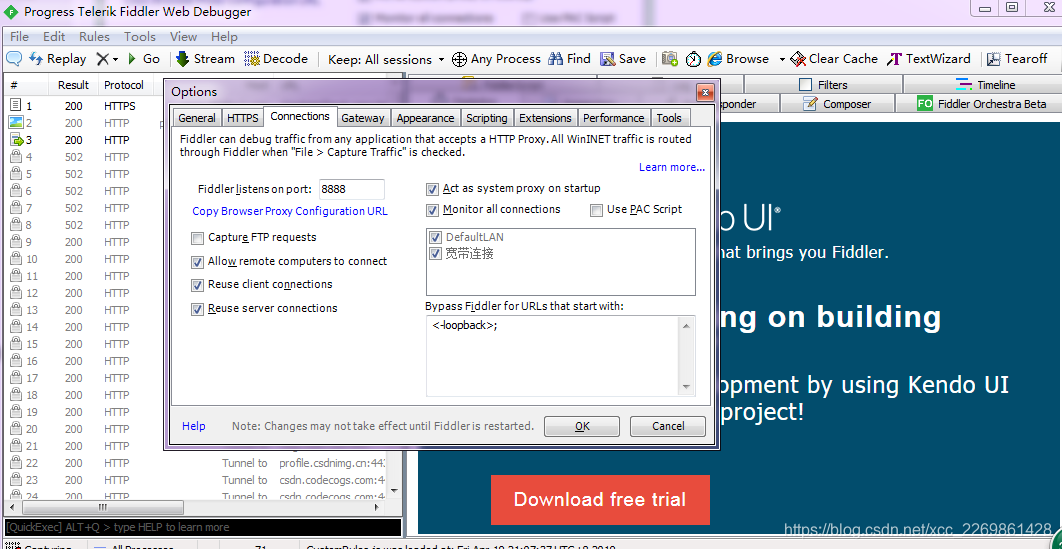The image size is (1062, 549).
Task: Toggle Reuse client connections checkbox
Action: [x=198, y=285]
